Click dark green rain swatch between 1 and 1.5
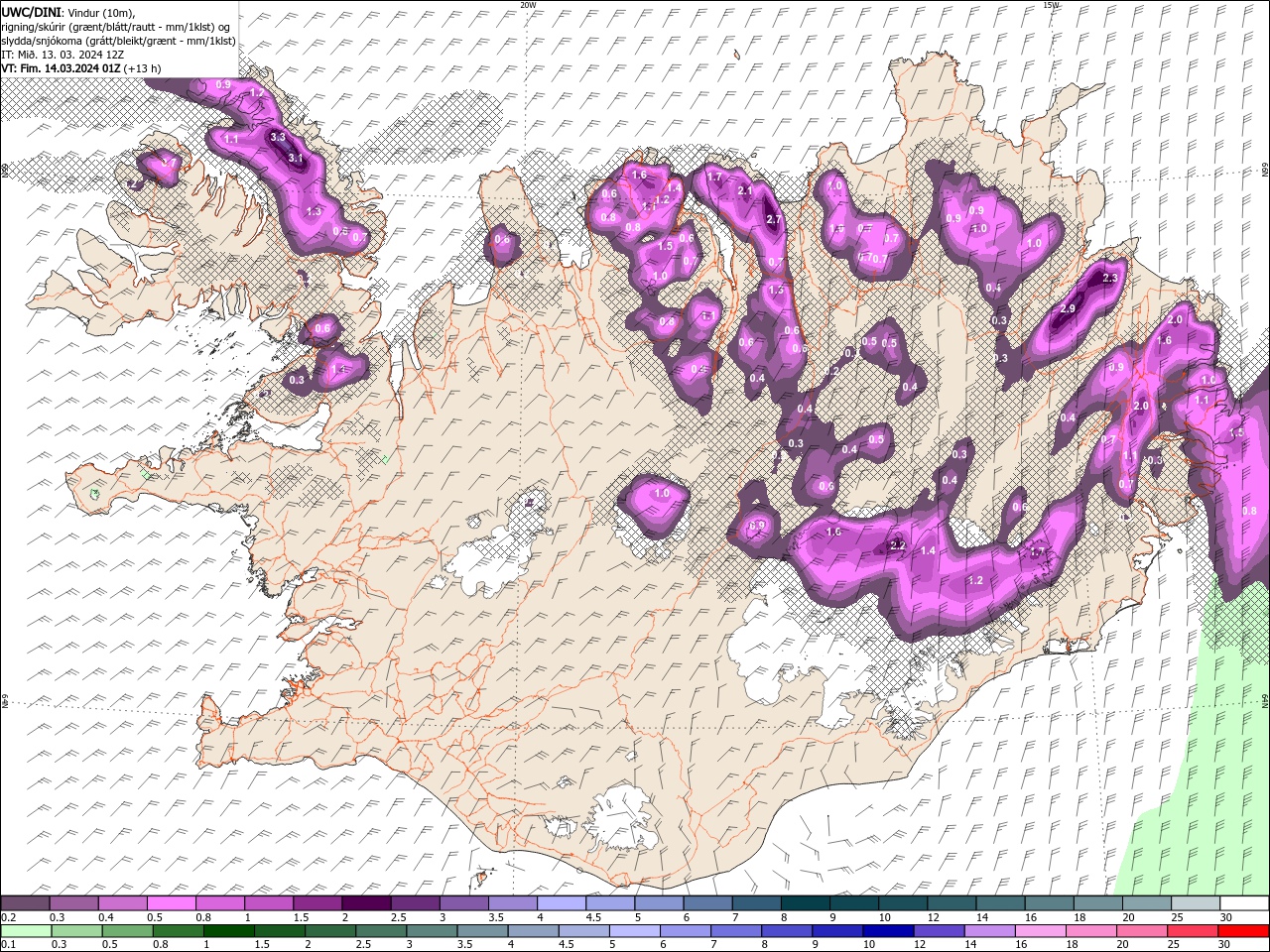Viewport: 1270px width, 952px height. coord(228,931)
